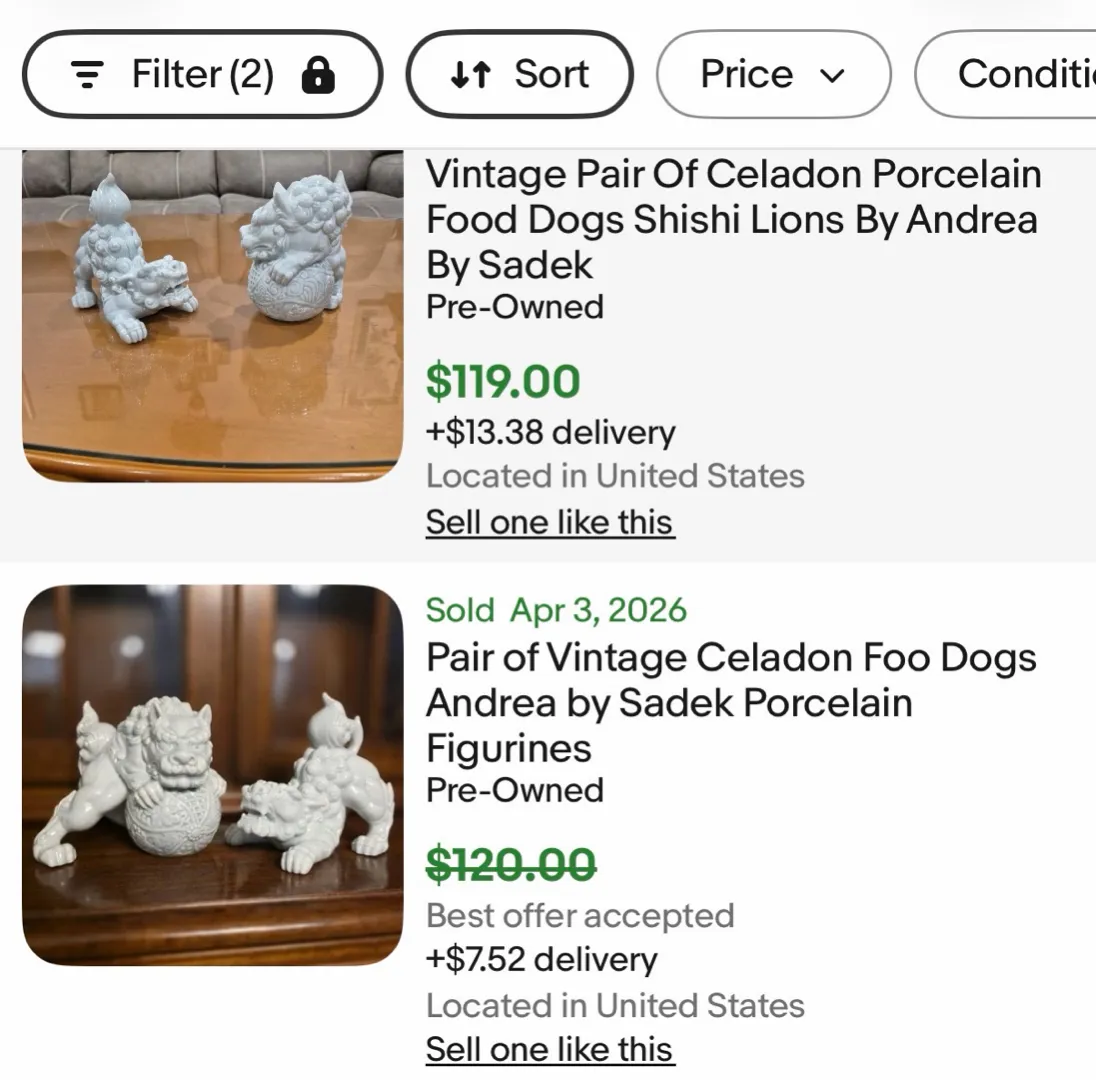Open the Vintage Pair Of Celadon Porcelain listing title
1096x1080 pixels.
click(x=733, y=219)
